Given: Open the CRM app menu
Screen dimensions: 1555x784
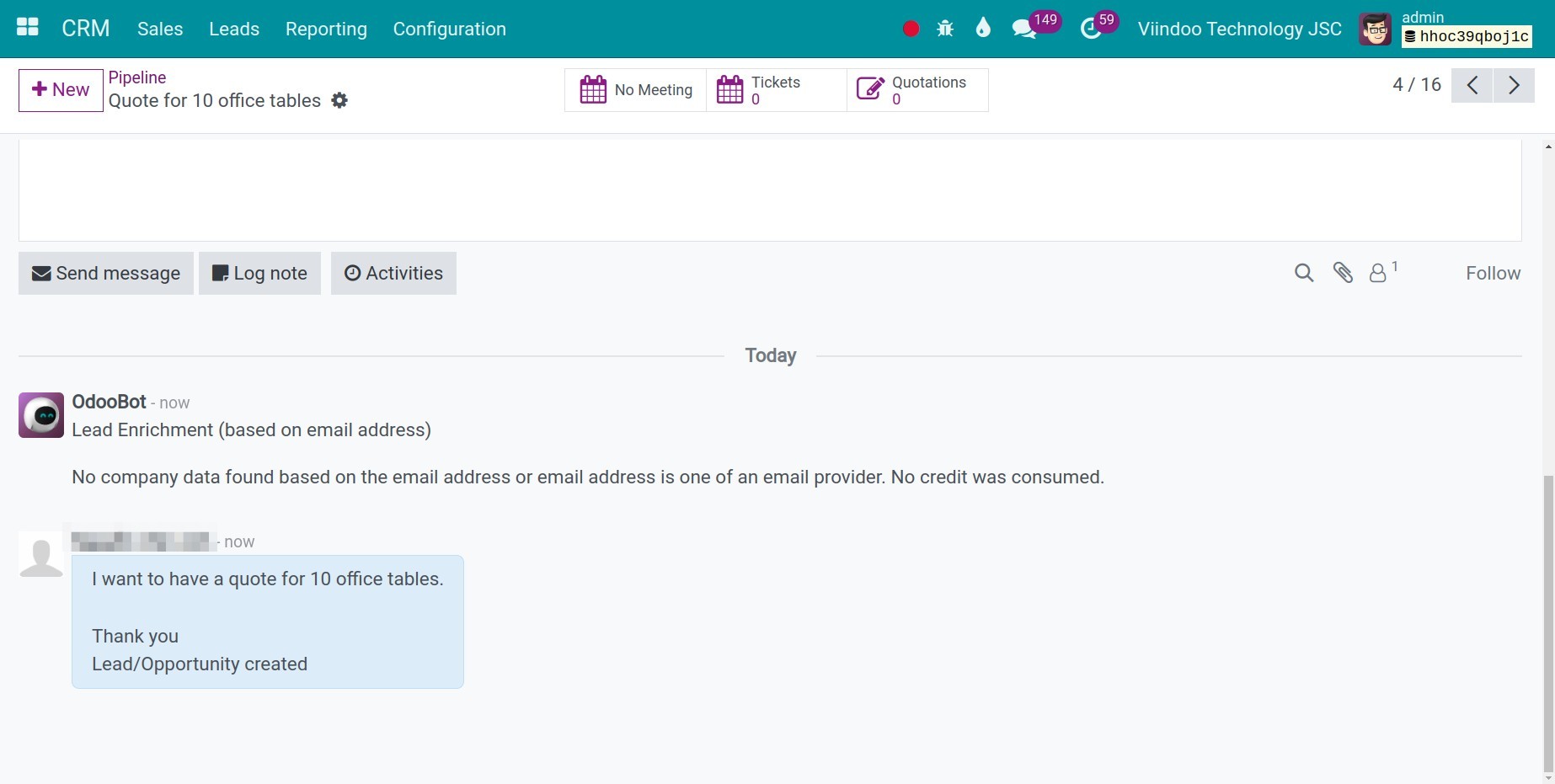Looking at the screenshot, I should click(x=86, y=29).
